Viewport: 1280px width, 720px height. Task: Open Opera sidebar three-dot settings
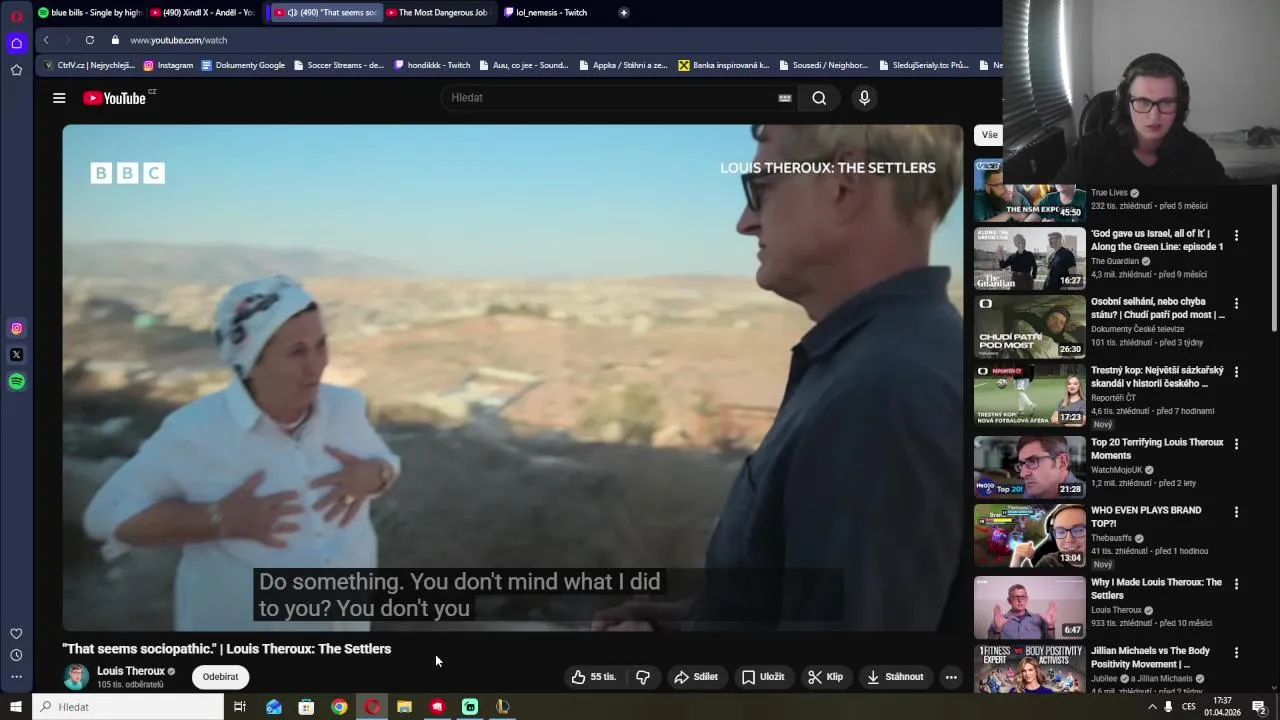(16, 677)
